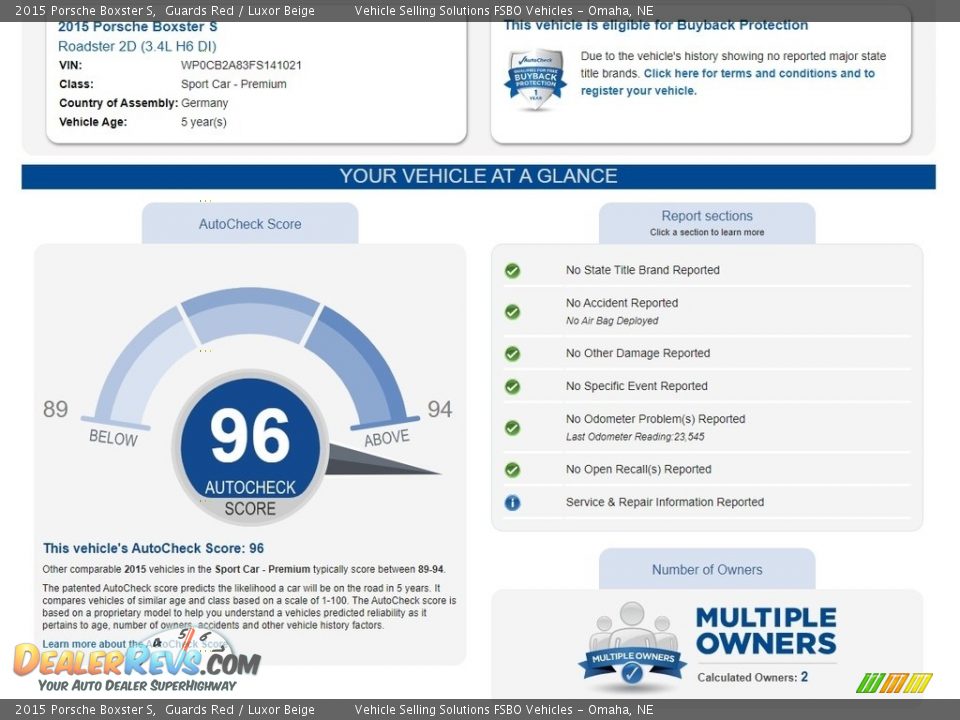Open Learn more about the AutoCheck Score link

[135, 644]
